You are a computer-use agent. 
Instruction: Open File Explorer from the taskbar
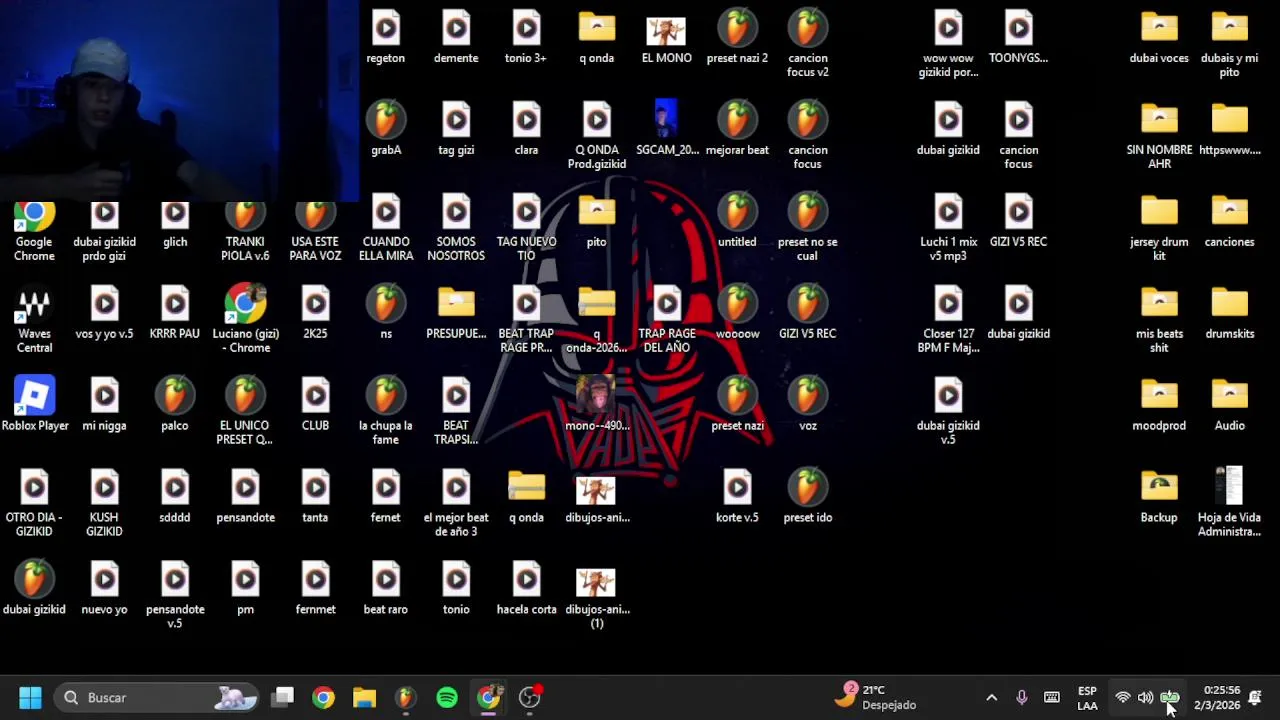pos(364,697)
